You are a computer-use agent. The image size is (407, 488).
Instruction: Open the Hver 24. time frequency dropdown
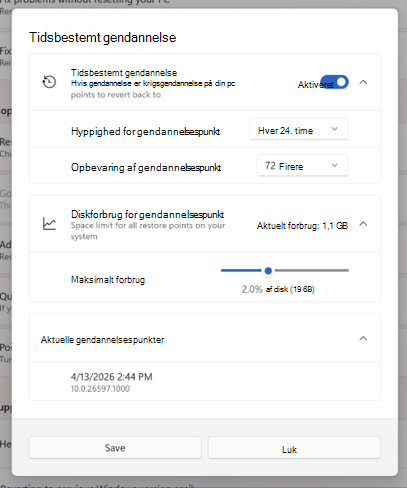point(299,129)
